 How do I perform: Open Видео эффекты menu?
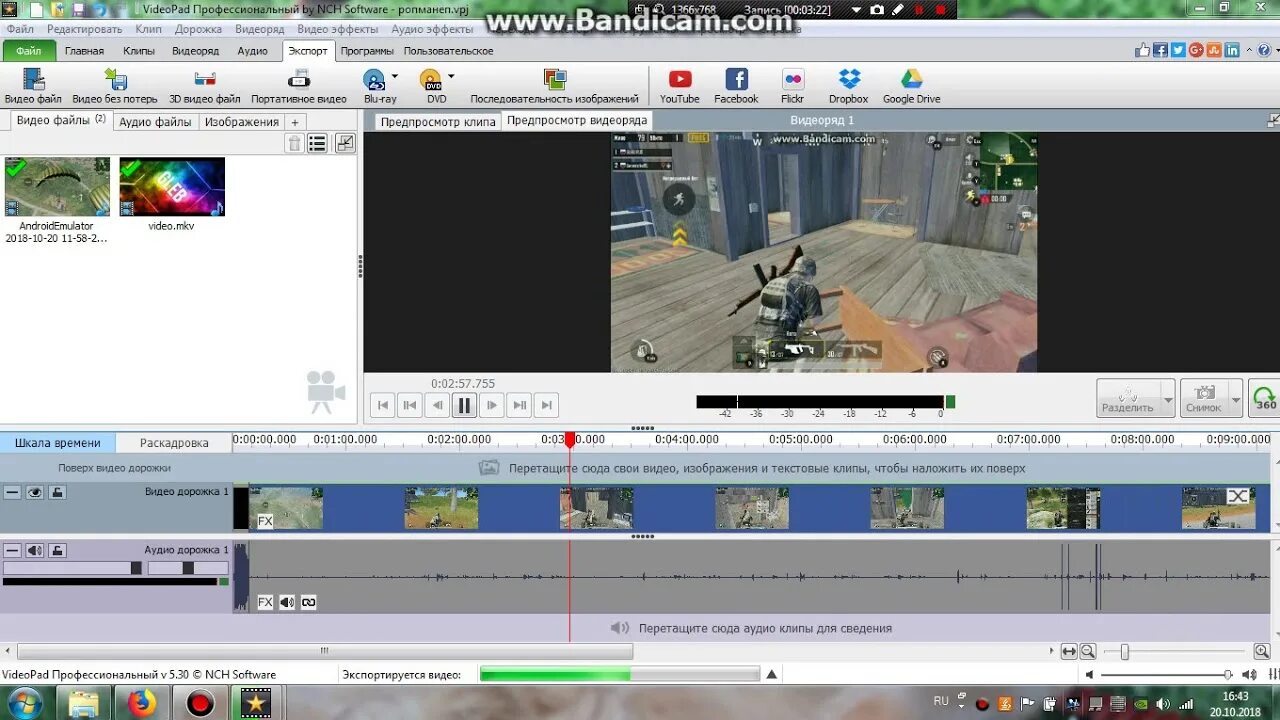(x=337, y=29)
